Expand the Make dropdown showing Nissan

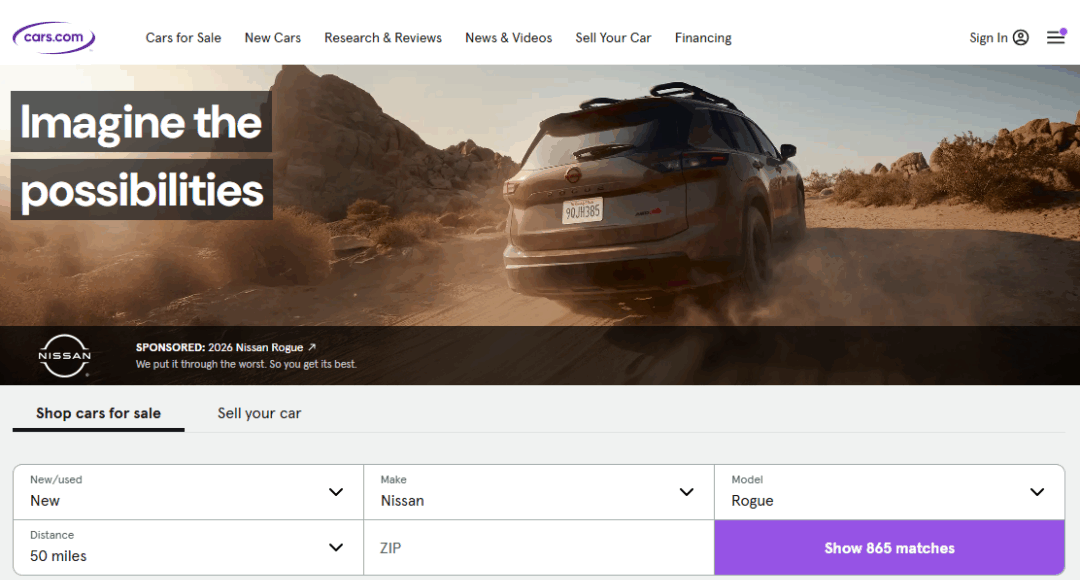click(x=538, y=492)
